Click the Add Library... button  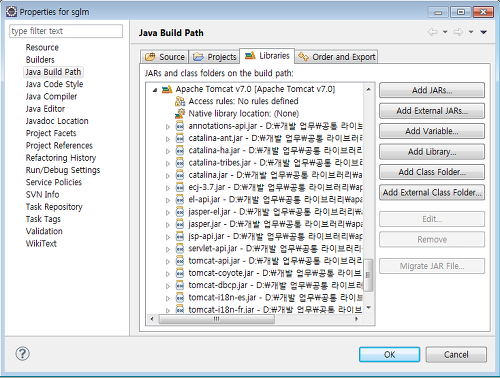[432, 152]
